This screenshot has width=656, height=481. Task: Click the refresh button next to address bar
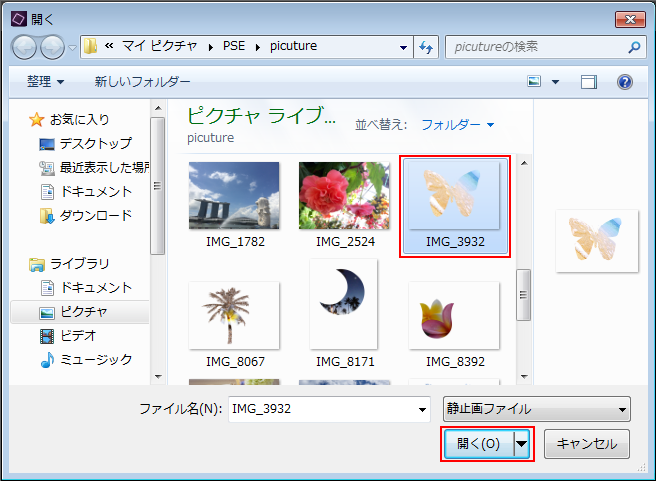click(426, 47)
